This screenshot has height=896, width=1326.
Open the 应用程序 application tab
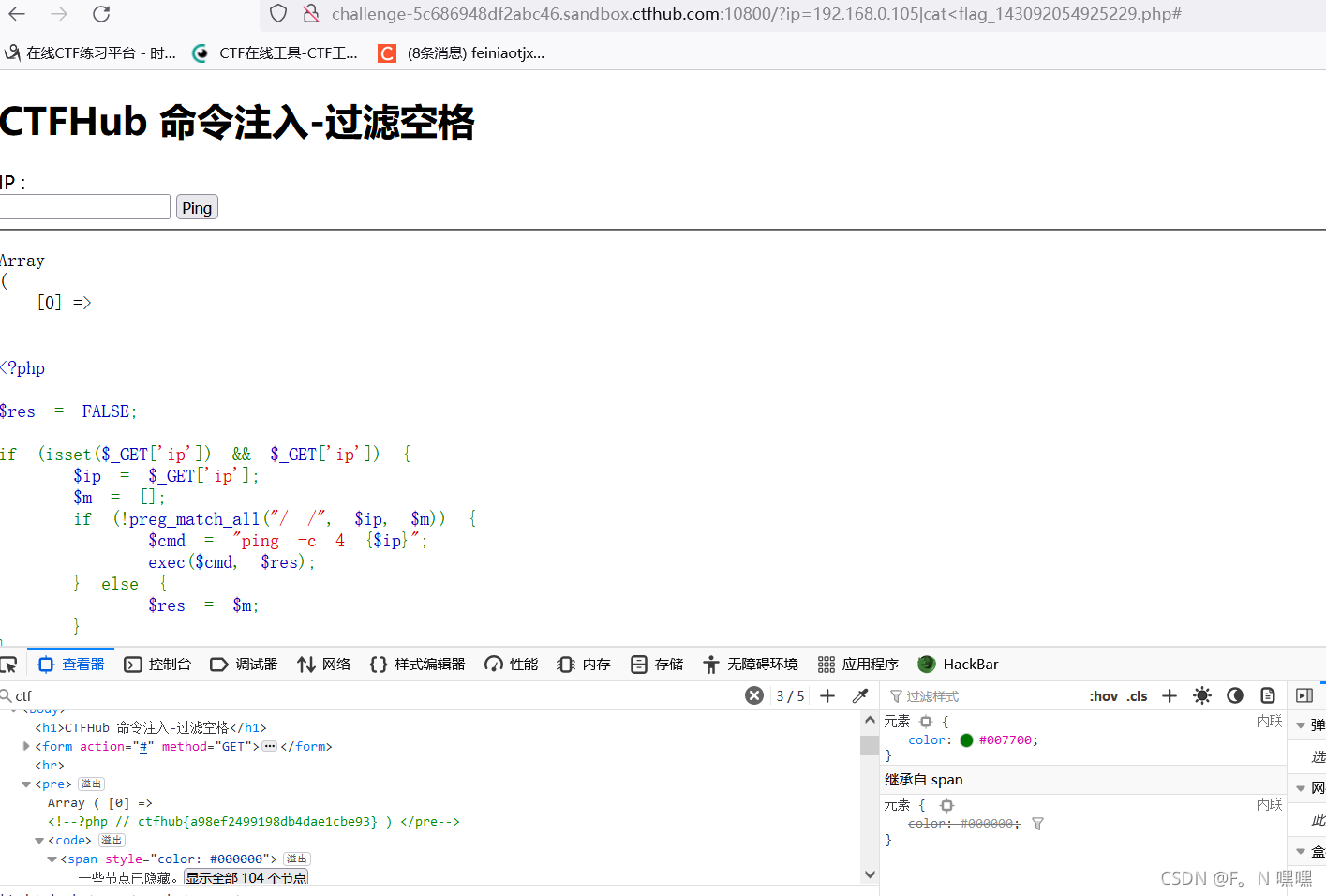pos(858,665)
